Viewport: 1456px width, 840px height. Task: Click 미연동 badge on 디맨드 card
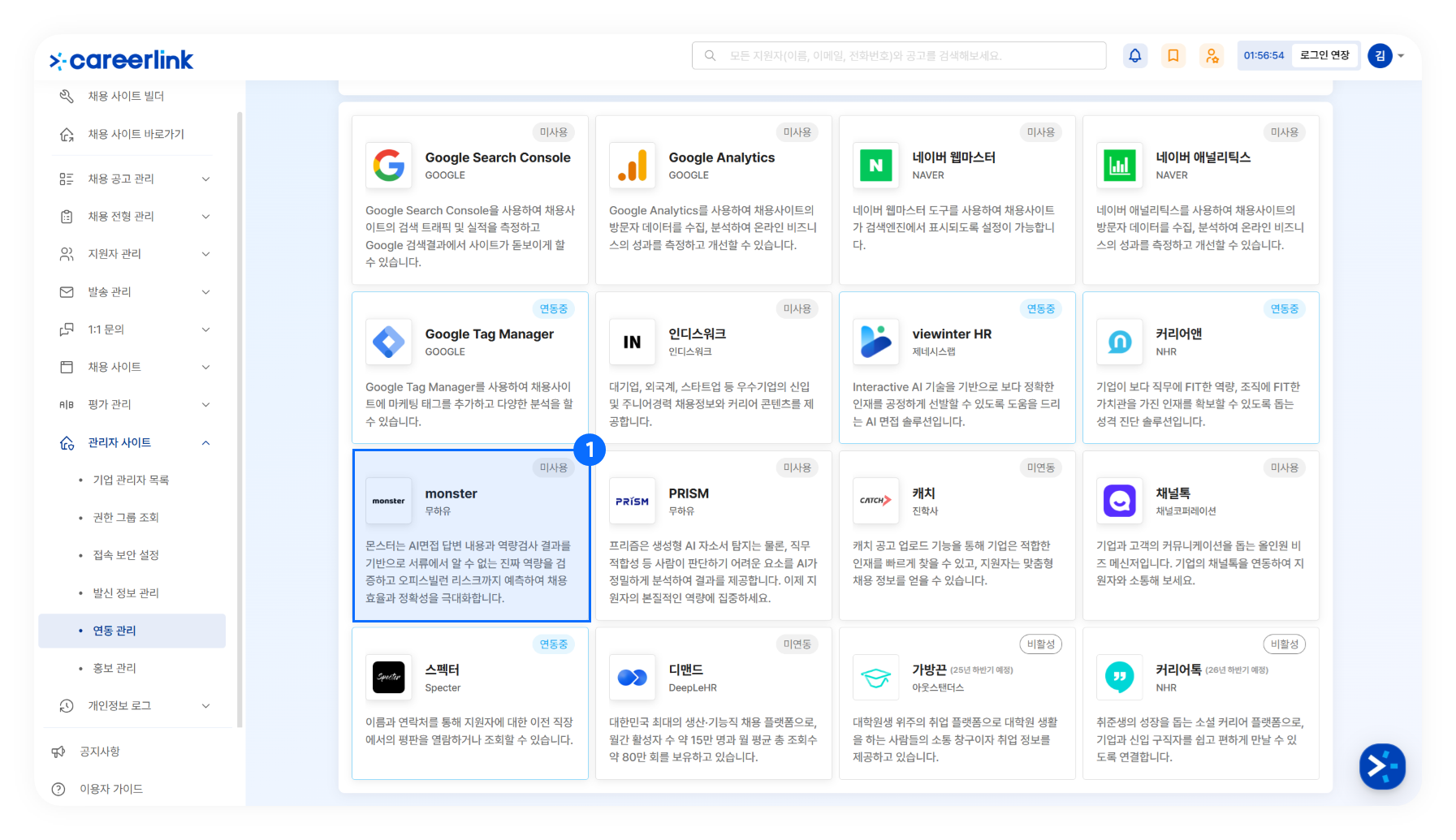tap(797, 644)
